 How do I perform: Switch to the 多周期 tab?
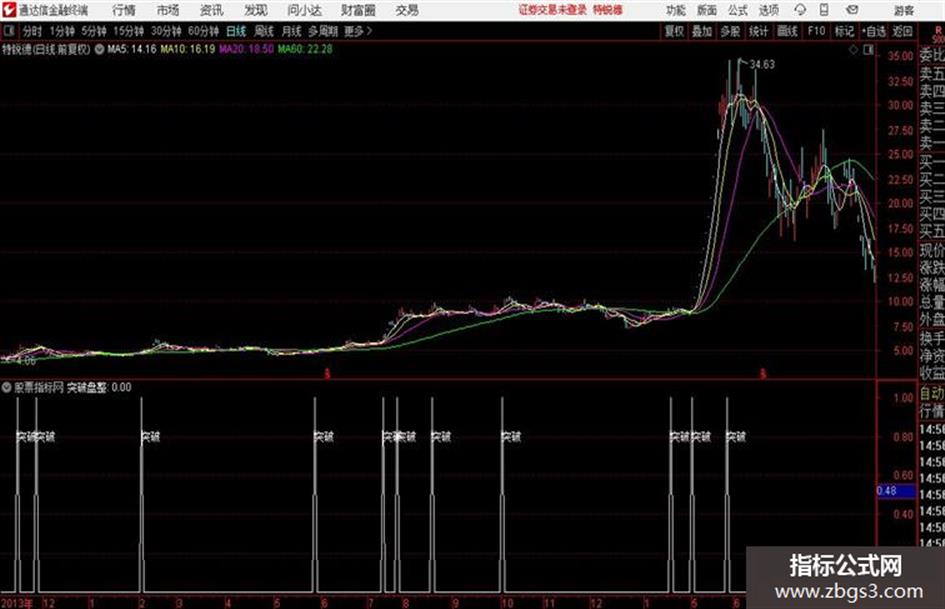pos(322,31)
